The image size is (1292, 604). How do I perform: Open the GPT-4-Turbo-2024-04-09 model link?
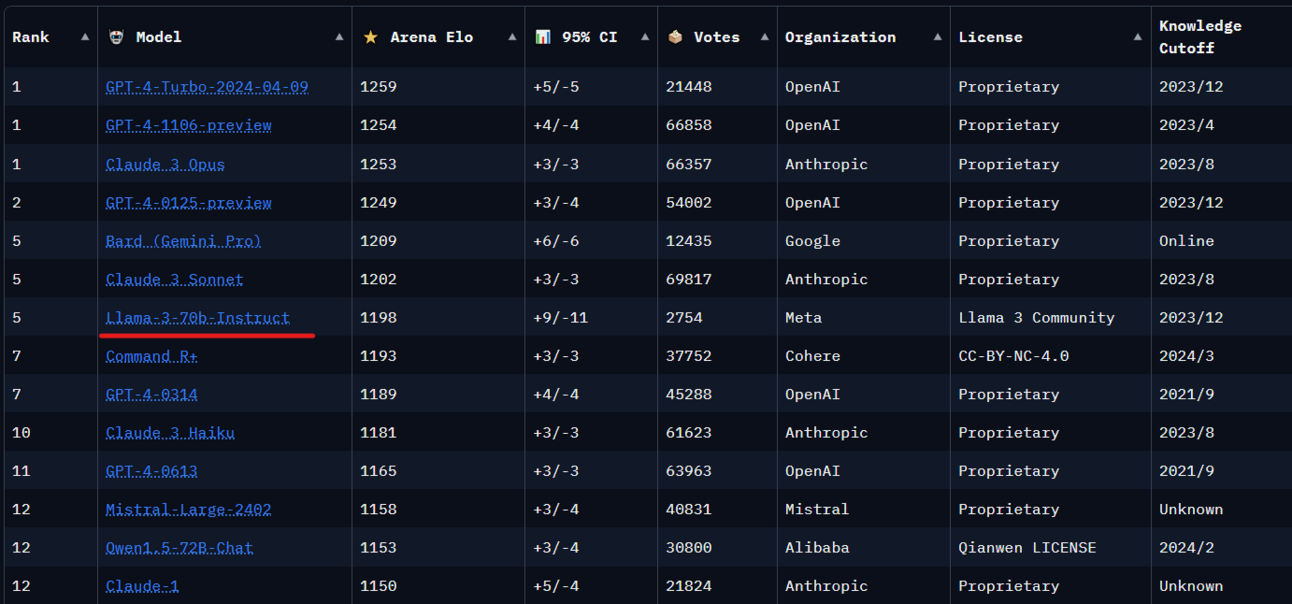point(207,87)
